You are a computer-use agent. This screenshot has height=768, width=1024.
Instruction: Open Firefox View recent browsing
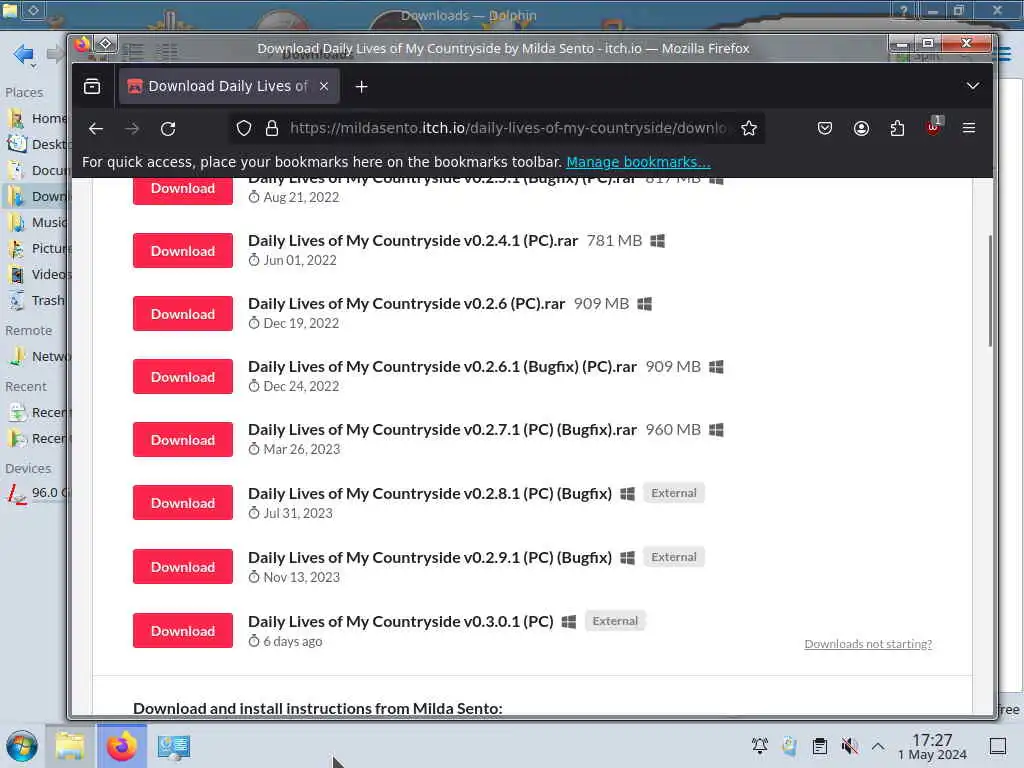click(x=92, y=86)
